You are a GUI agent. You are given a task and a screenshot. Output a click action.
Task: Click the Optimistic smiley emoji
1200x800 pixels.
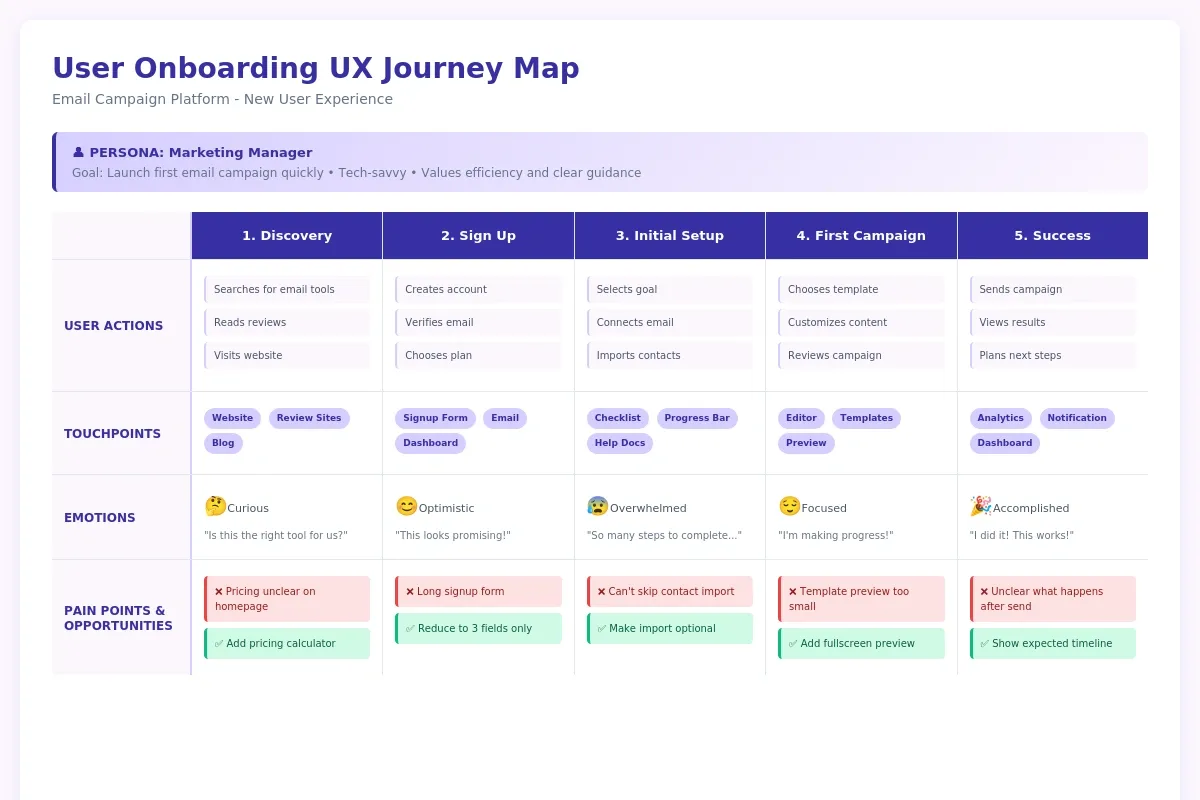(407, 507)
